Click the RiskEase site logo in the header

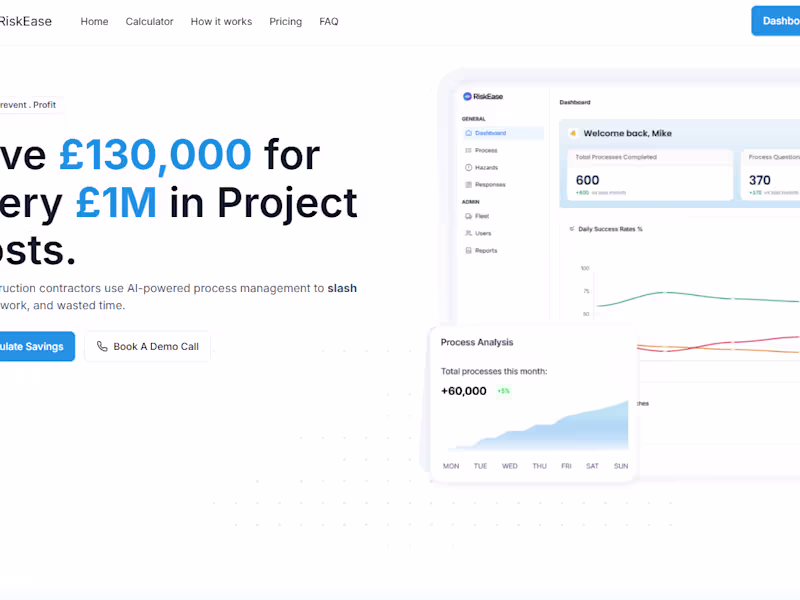(26, 21)
